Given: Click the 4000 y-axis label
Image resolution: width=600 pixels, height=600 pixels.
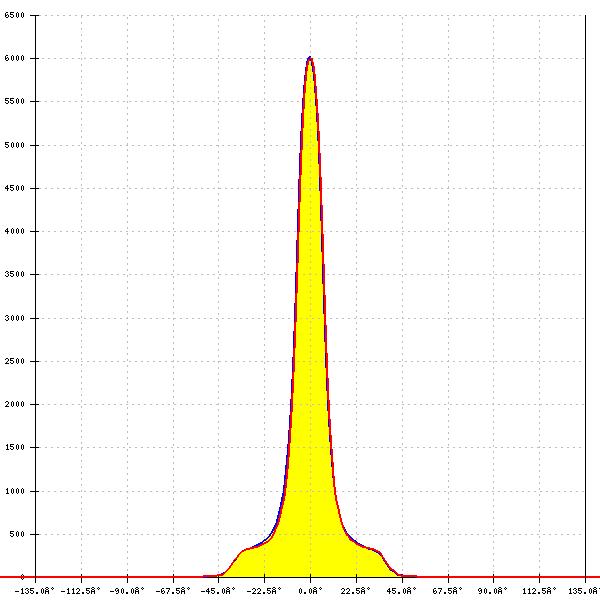Looking at the screenshot, I should point(15,231).
